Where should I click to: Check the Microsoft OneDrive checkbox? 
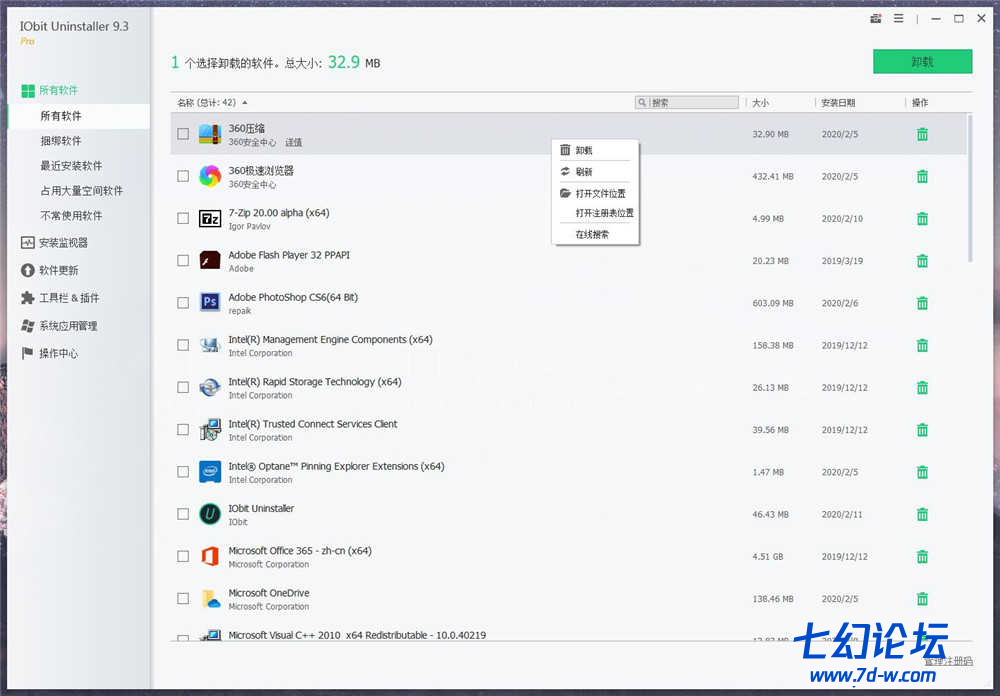point(183,598)
